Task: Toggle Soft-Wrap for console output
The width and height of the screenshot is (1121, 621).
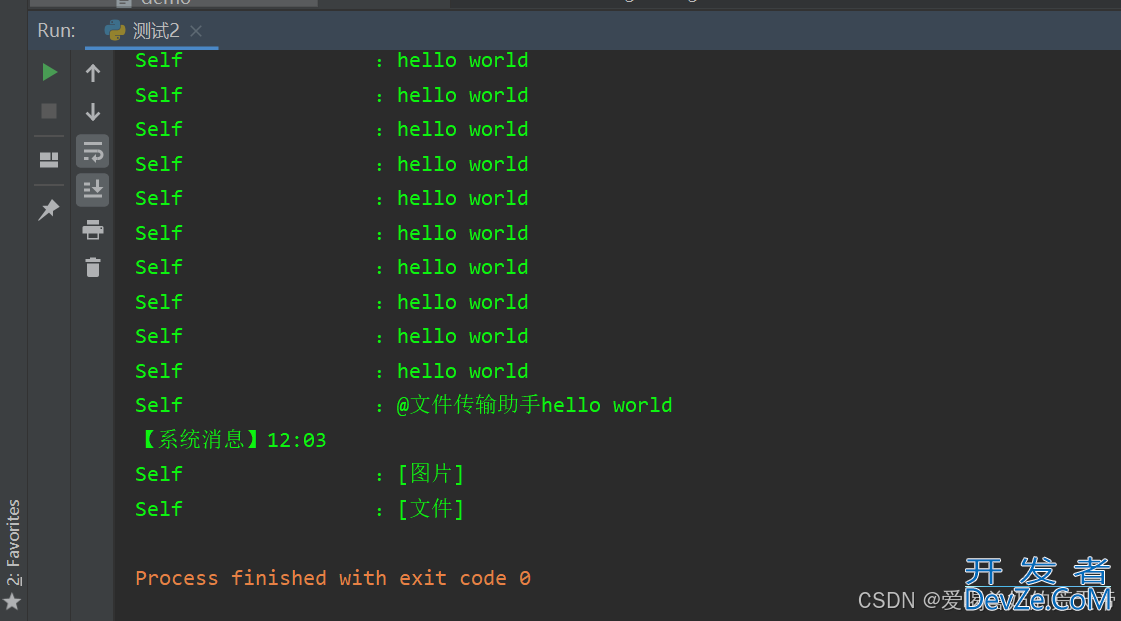Action: (93, 151)
